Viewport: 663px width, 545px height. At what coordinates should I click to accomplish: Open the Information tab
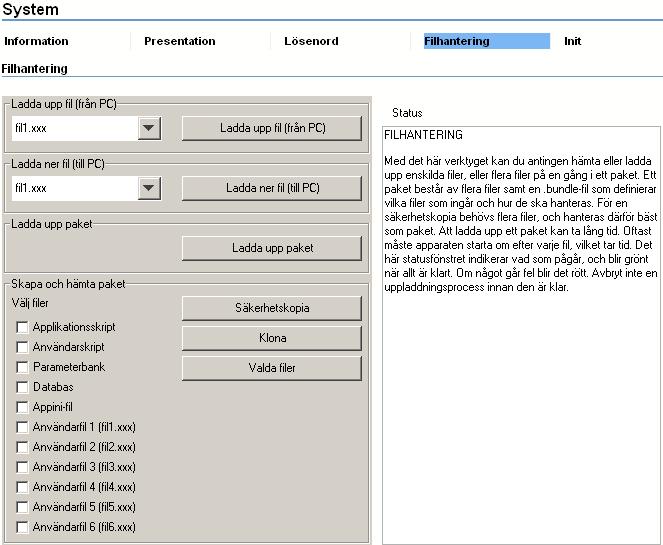click(x=36, y=41)
